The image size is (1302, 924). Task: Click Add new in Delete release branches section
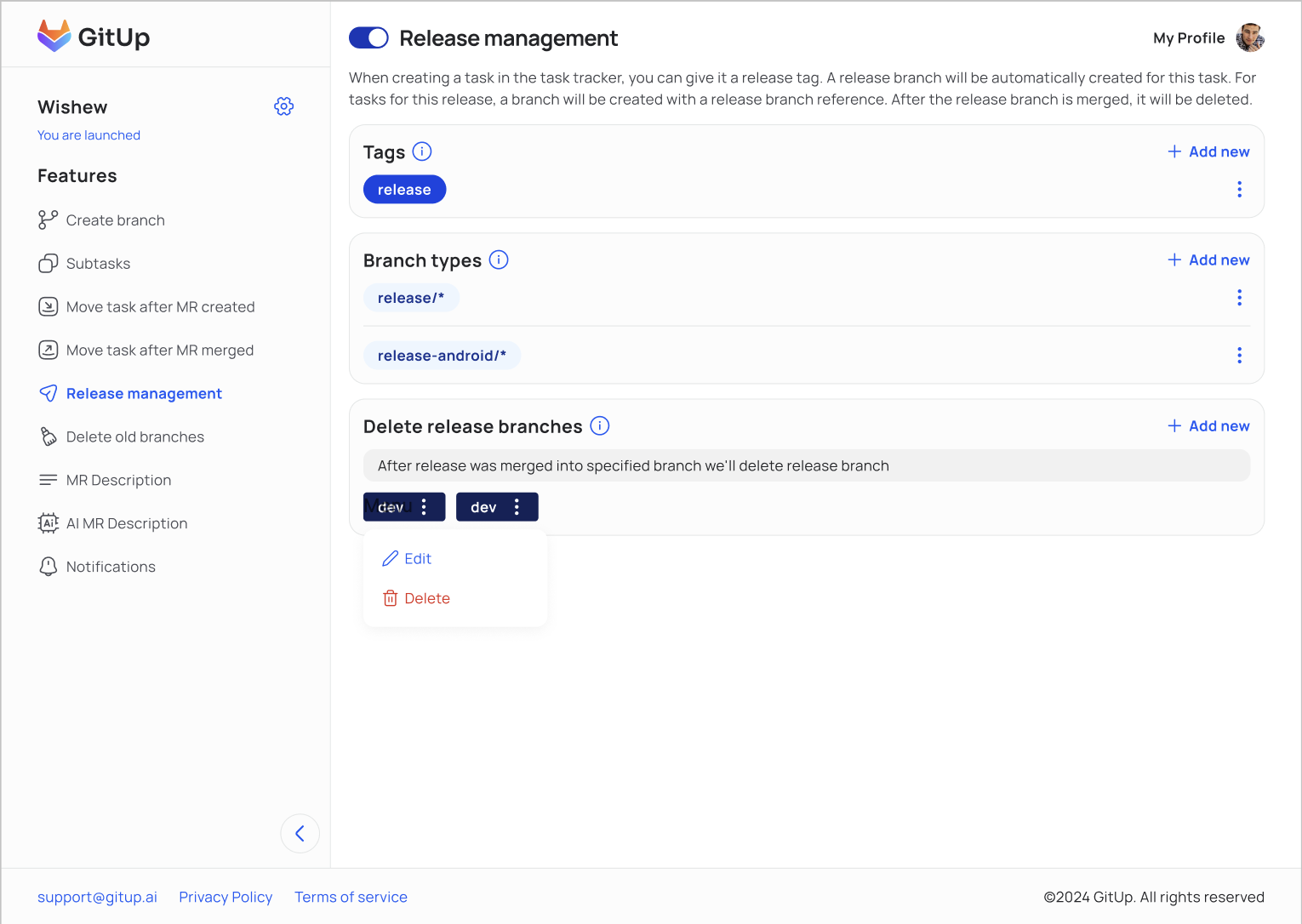coord(1208,425)
